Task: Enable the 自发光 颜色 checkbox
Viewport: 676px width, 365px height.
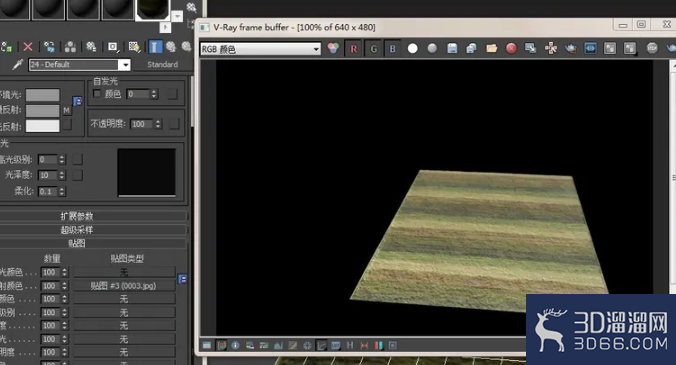Action: 97,94
